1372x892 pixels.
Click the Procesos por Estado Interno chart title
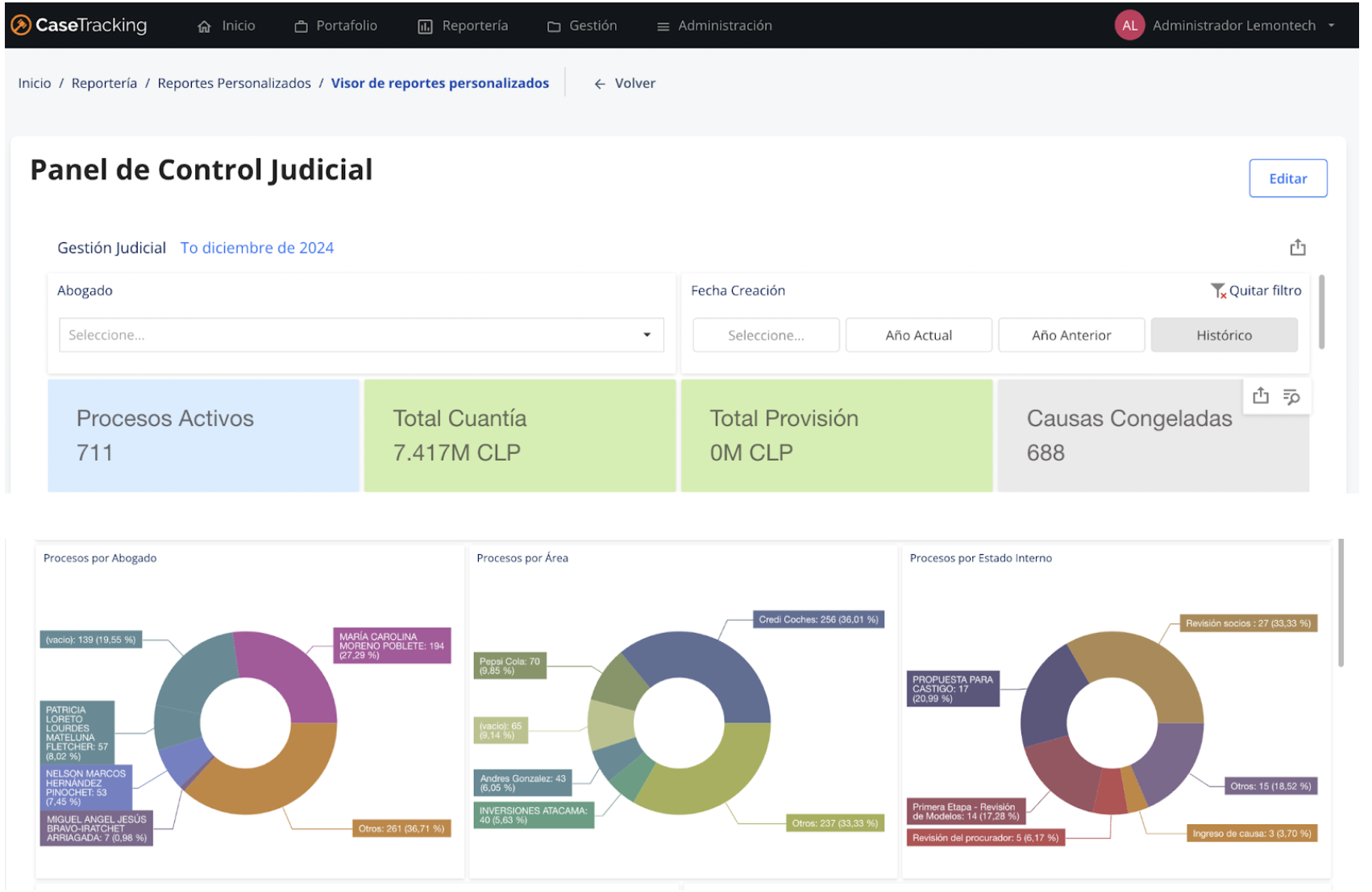(980, 557)
